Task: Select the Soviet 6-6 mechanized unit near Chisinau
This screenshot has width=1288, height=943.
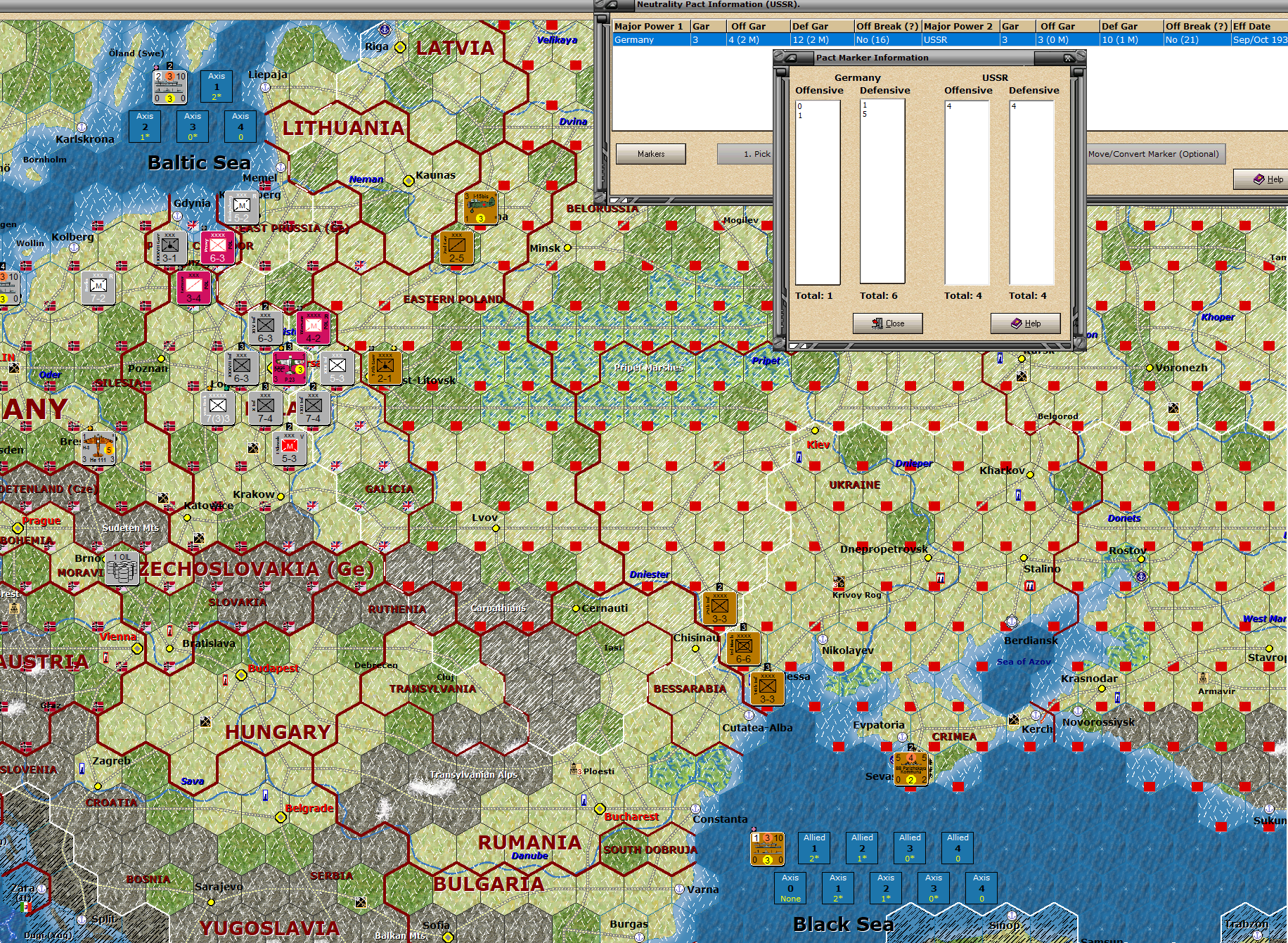Action: (x=743, y=648)
